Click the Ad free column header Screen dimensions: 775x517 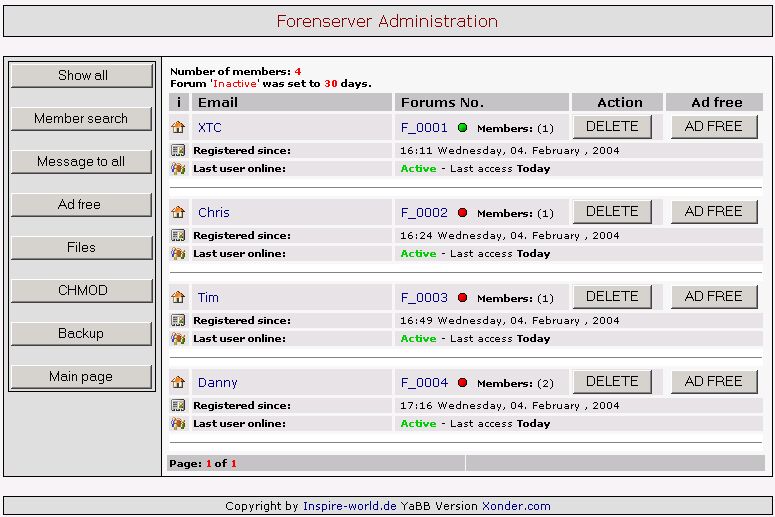tap(715, 102)
